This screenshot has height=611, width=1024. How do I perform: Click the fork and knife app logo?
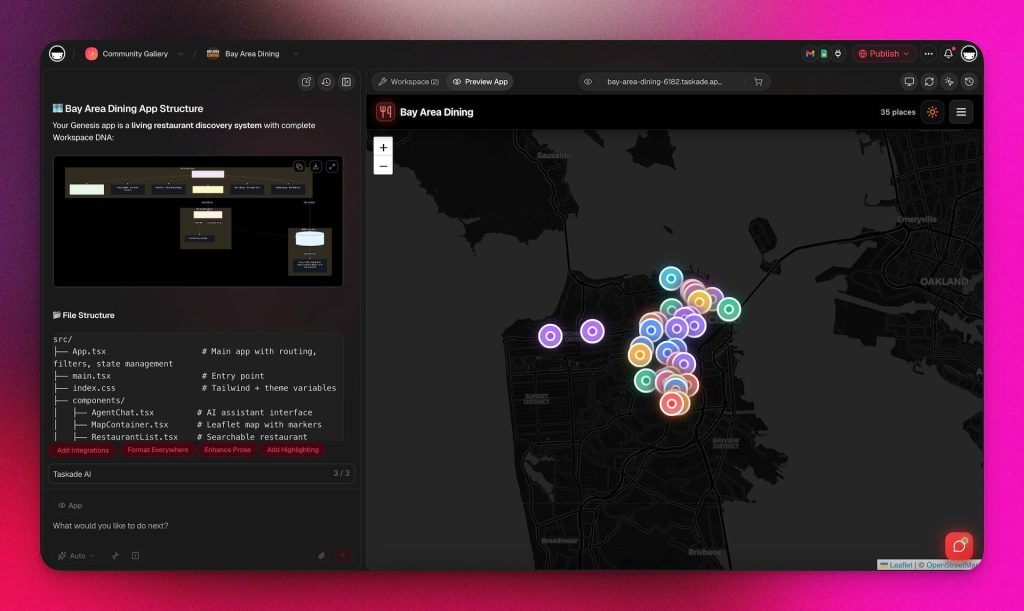click(x=385, y=112)
